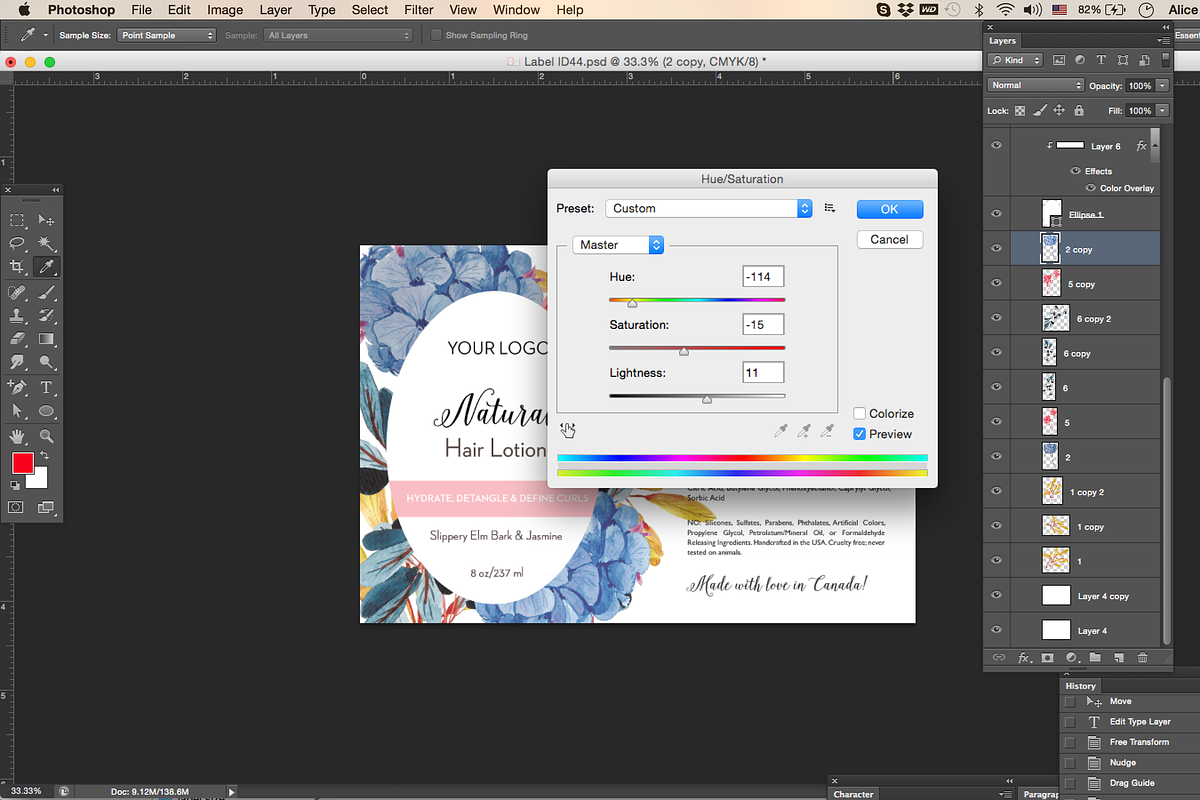The width and height of the screenshot is (1200, 800).
Task: Select the Rectangular Marquee tool
Action: point(17,221)
